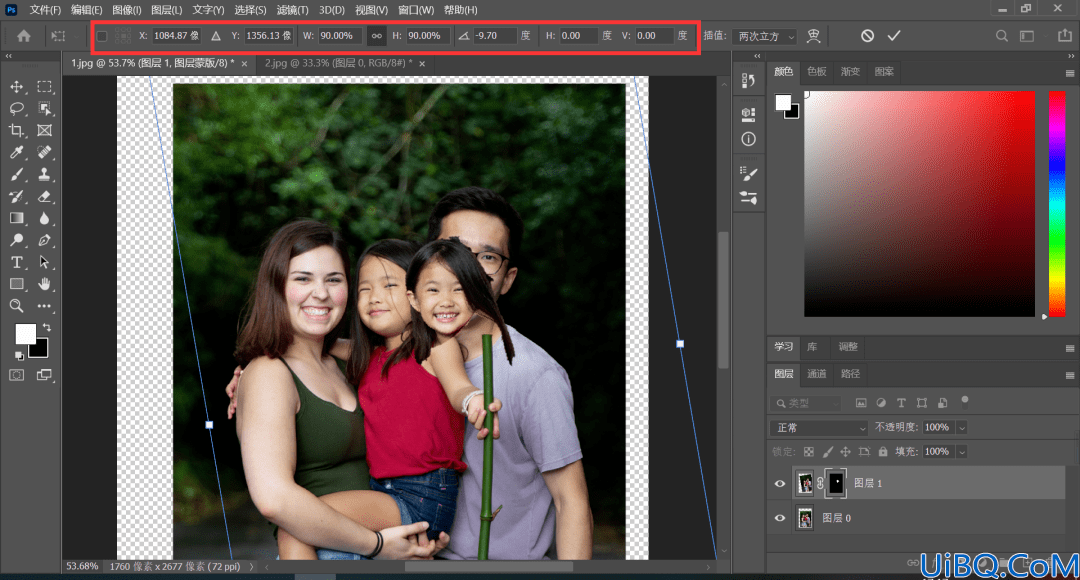The height and width of the screenshot is (580, 1080).
Task: Select the Hand tool
Action: pyautogui.click(x=44, y=284)
